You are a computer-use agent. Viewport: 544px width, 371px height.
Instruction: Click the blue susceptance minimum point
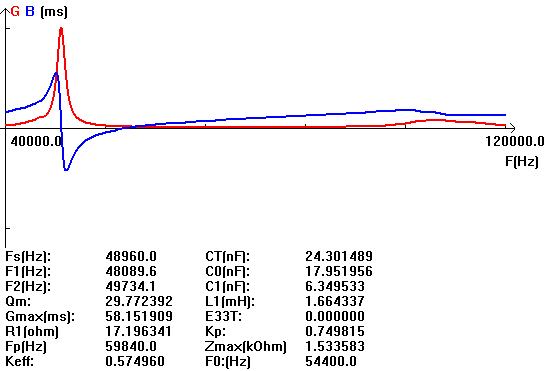66,169
